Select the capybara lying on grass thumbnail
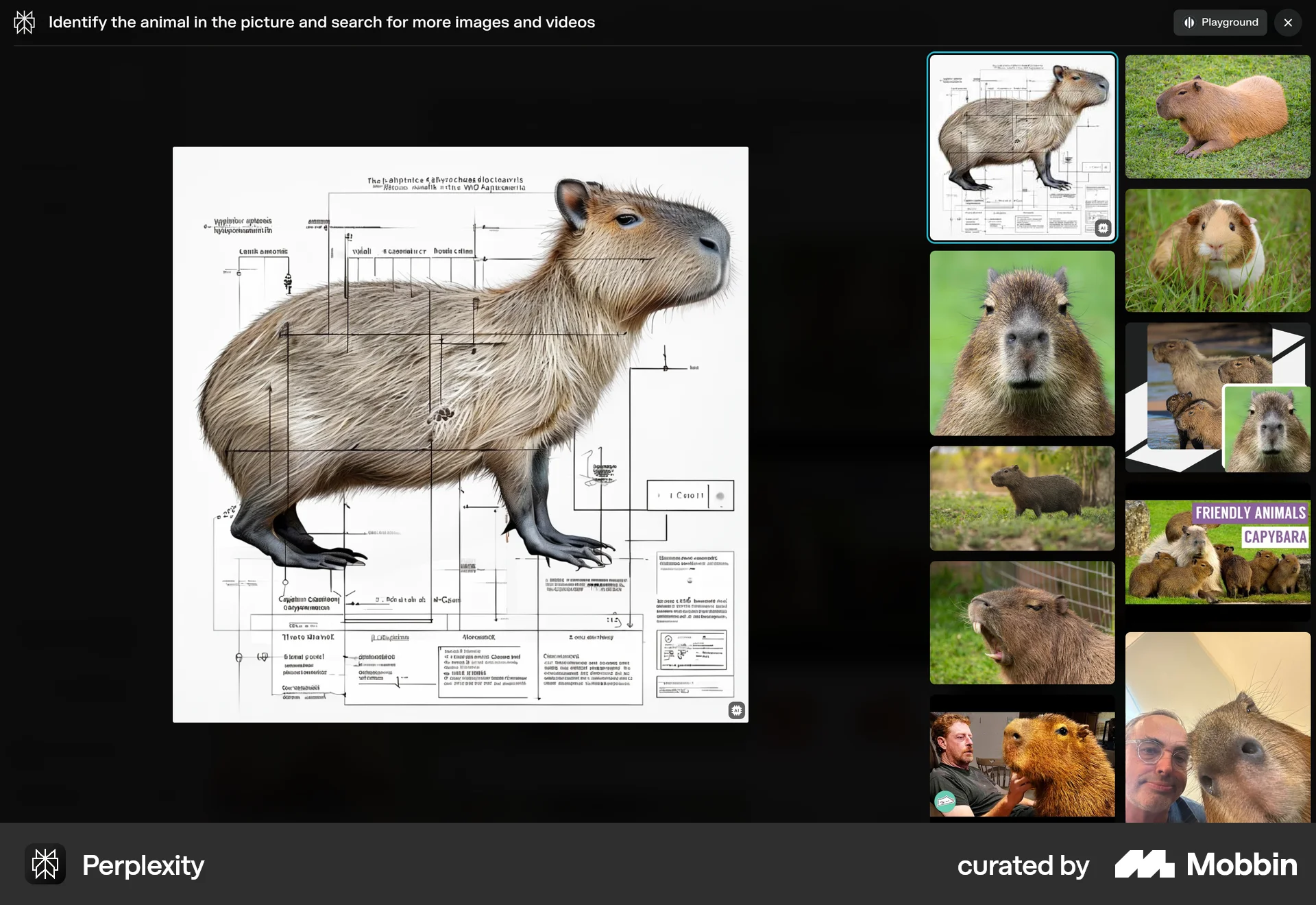Screen dimensions: 1316x905 pyautogui.click(x=1217, y=117)
